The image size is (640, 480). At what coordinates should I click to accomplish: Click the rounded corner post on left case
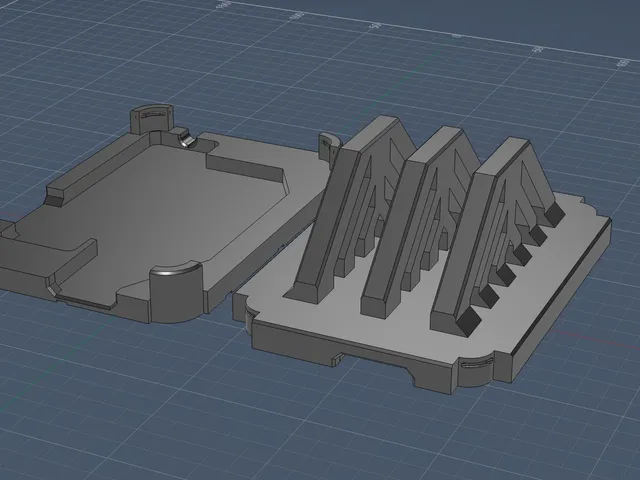[176, 292]
